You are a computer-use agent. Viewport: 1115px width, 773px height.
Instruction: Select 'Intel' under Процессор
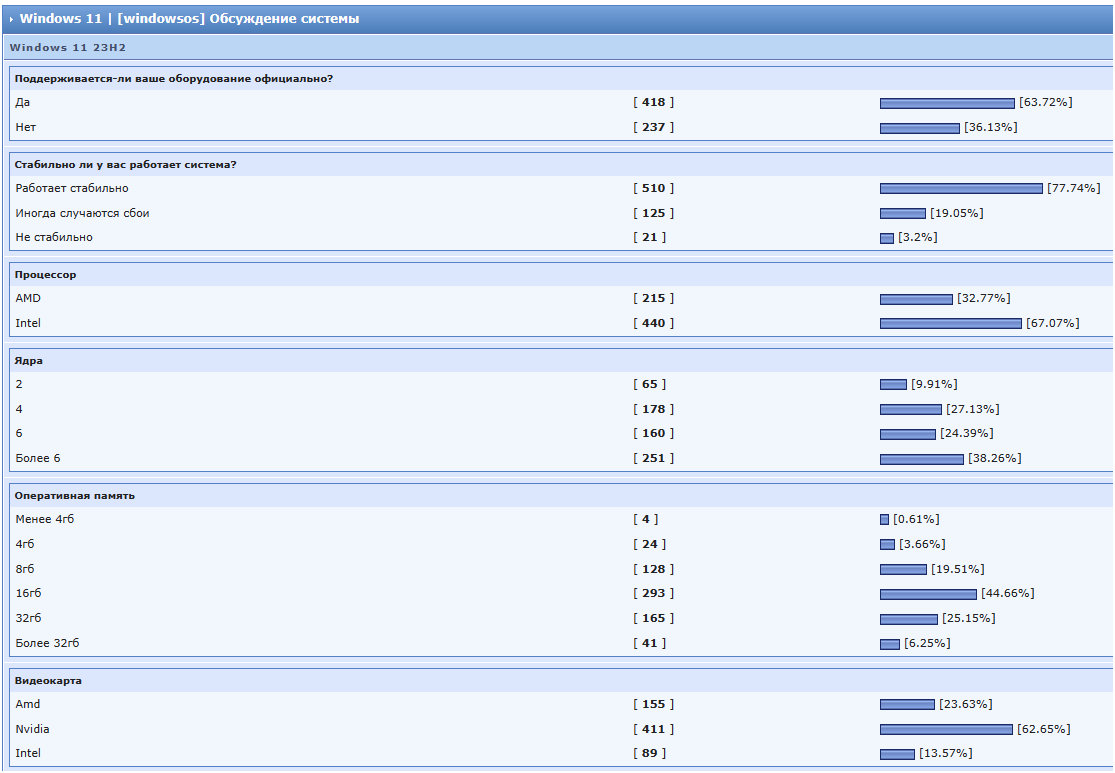(28, 324)
